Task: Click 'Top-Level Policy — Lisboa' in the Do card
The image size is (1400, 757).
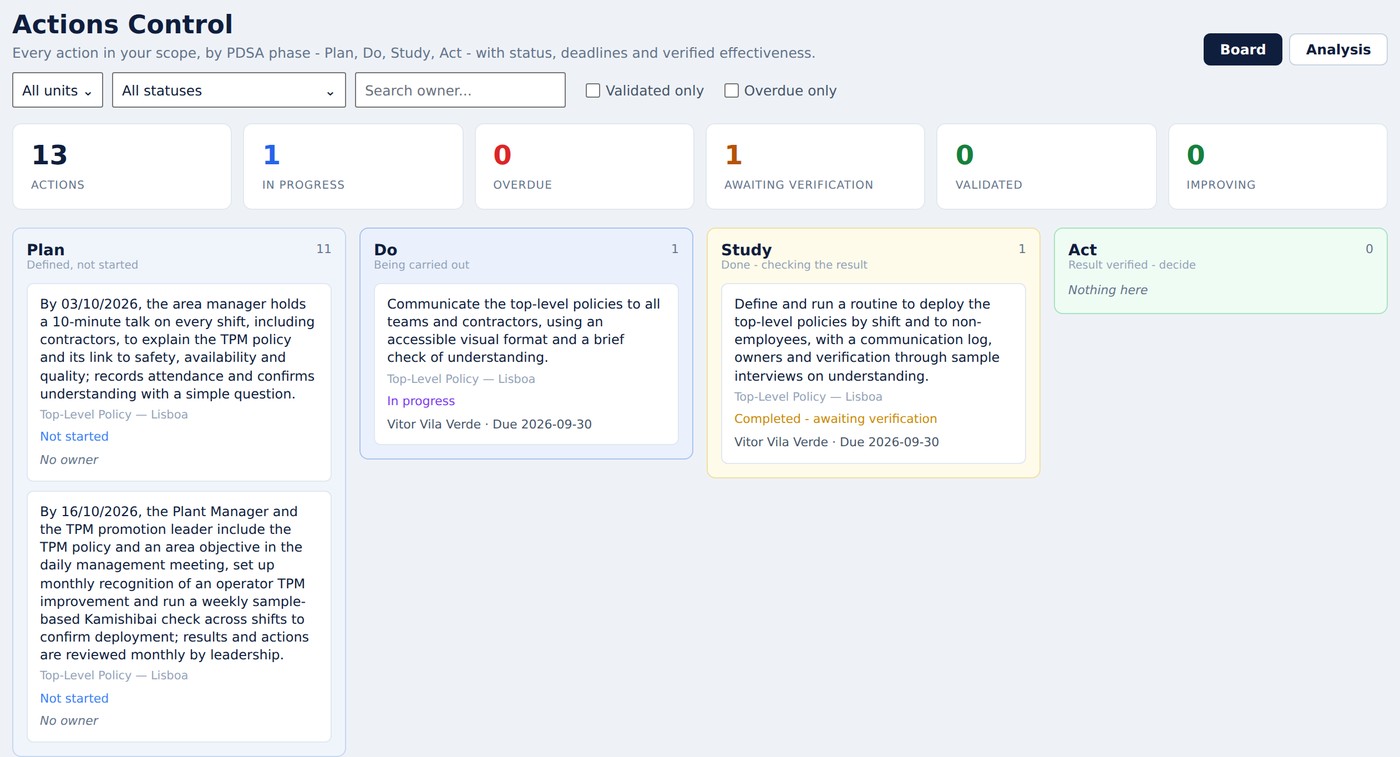Action: click(461, 379)
